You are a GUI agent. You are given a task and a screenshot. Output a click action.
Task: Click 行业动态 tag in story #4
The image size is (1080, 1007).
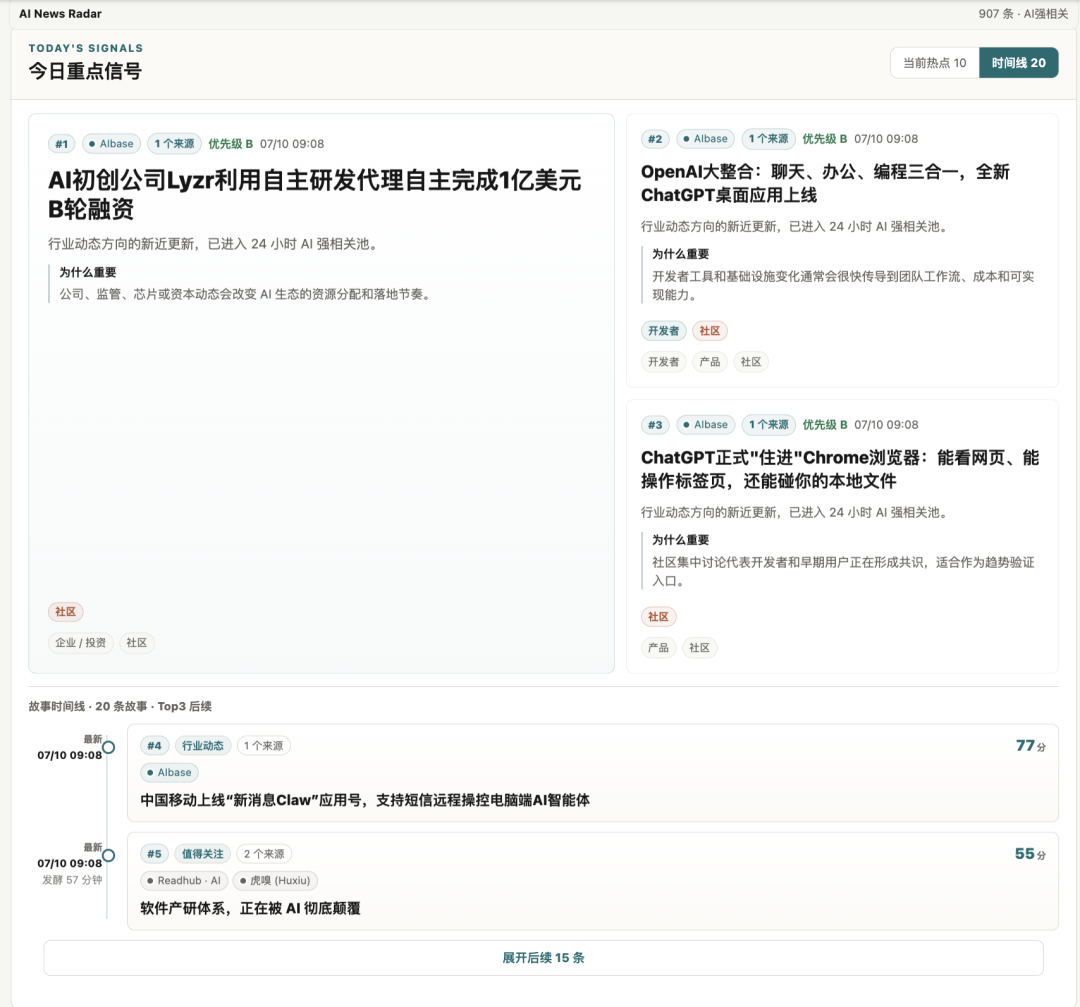click(x=202, y=745)
